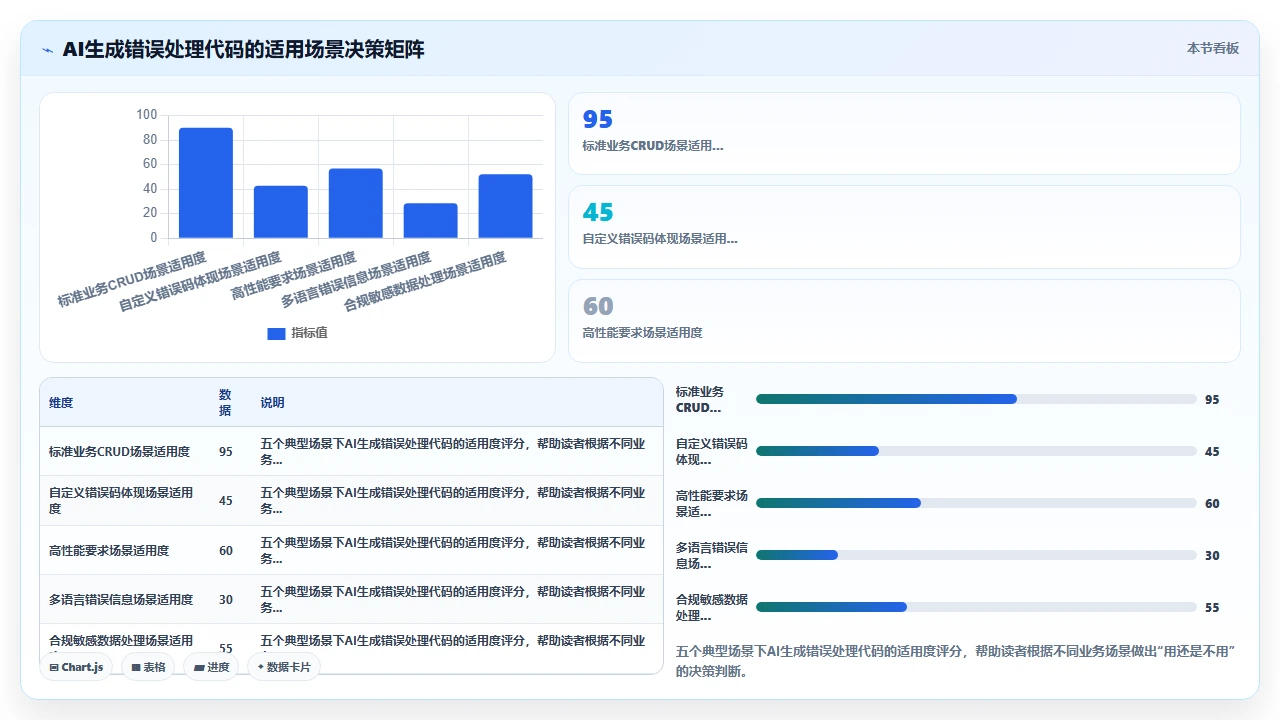Toggle the 指标值 legend swatch
The height and width of the screenshot is (720, 1280).
(x=276, y=333)
